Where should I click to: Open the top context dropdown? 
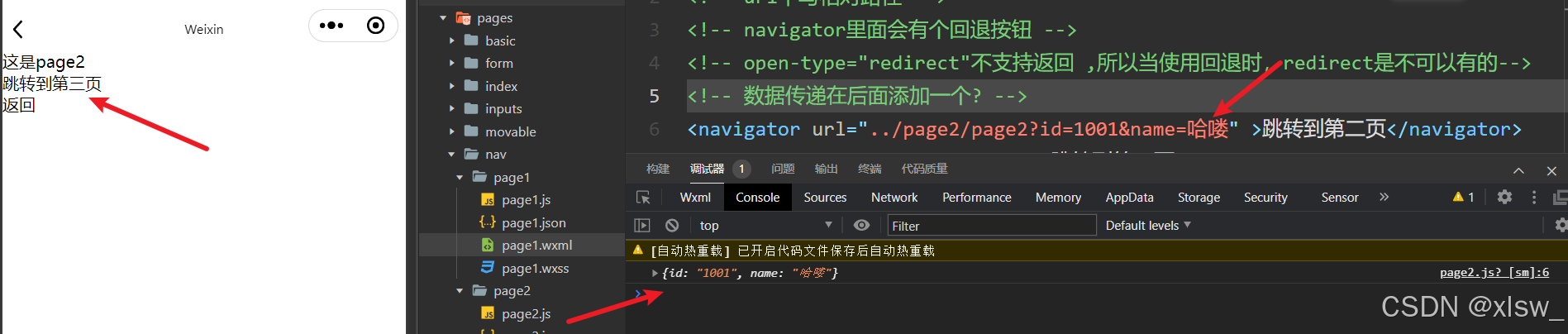tap(765, 226)
